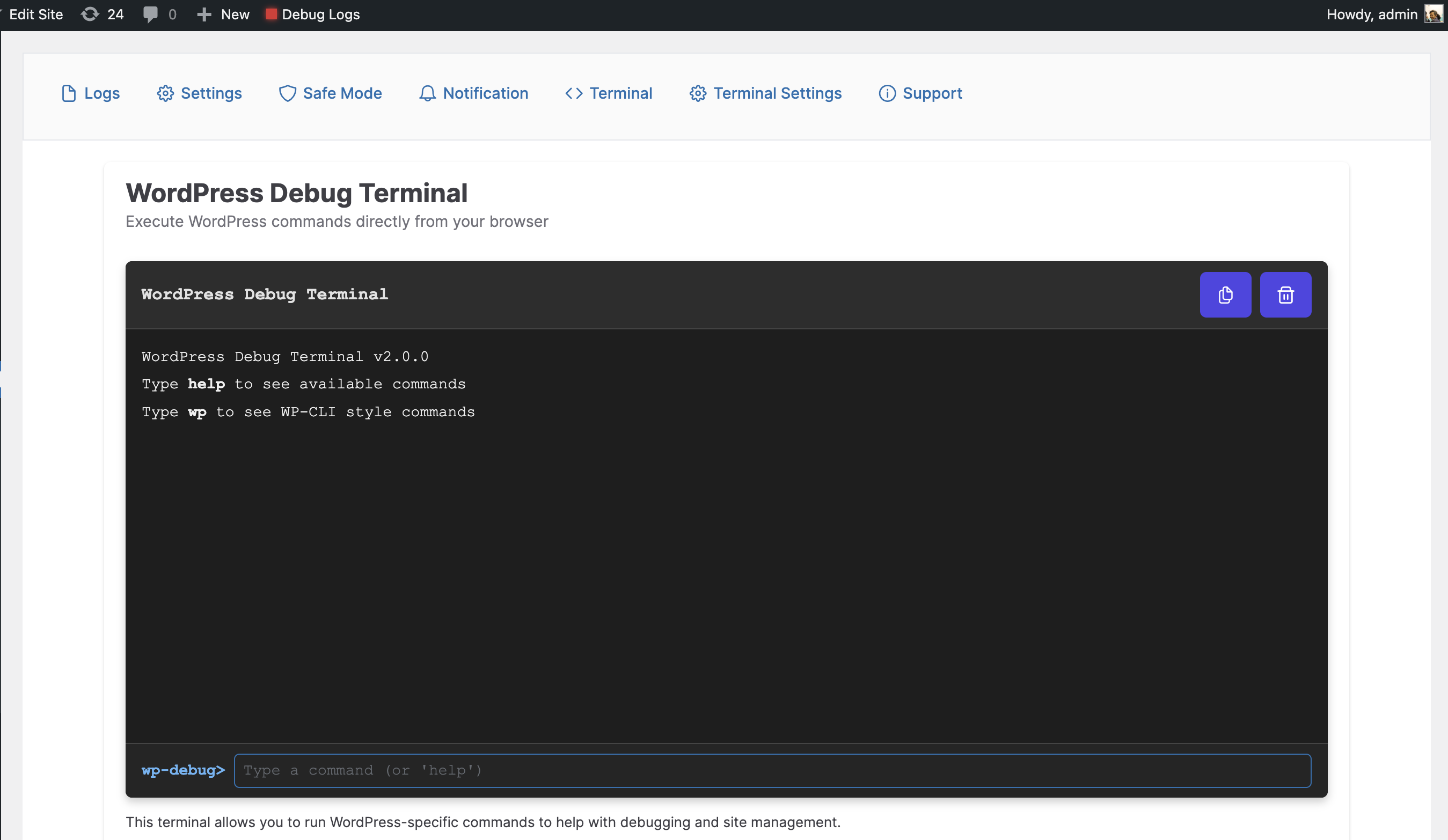
Task: Open Debug Logs from the admin bar
Action: pos(312,14)
